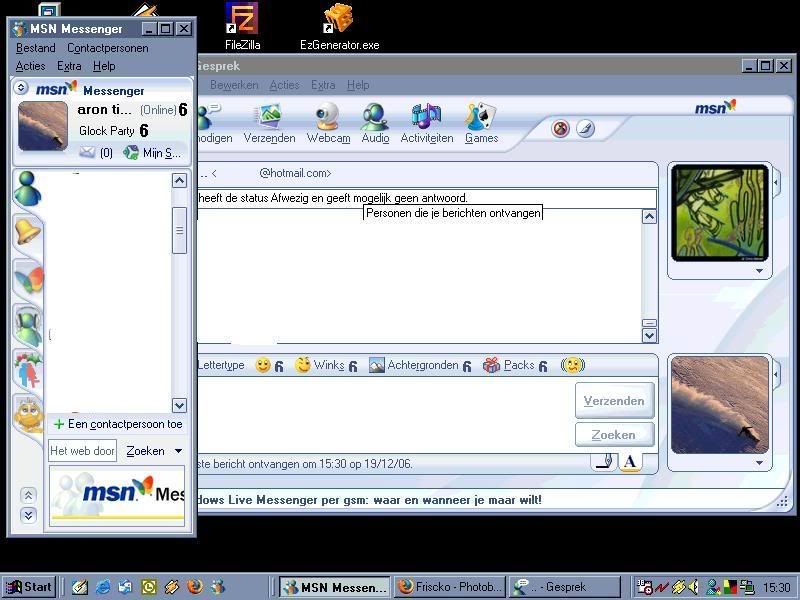The width and height of the screenshot is (800, 600).
Task: Open Lettertype font settings
Action: tap(221, 365)
